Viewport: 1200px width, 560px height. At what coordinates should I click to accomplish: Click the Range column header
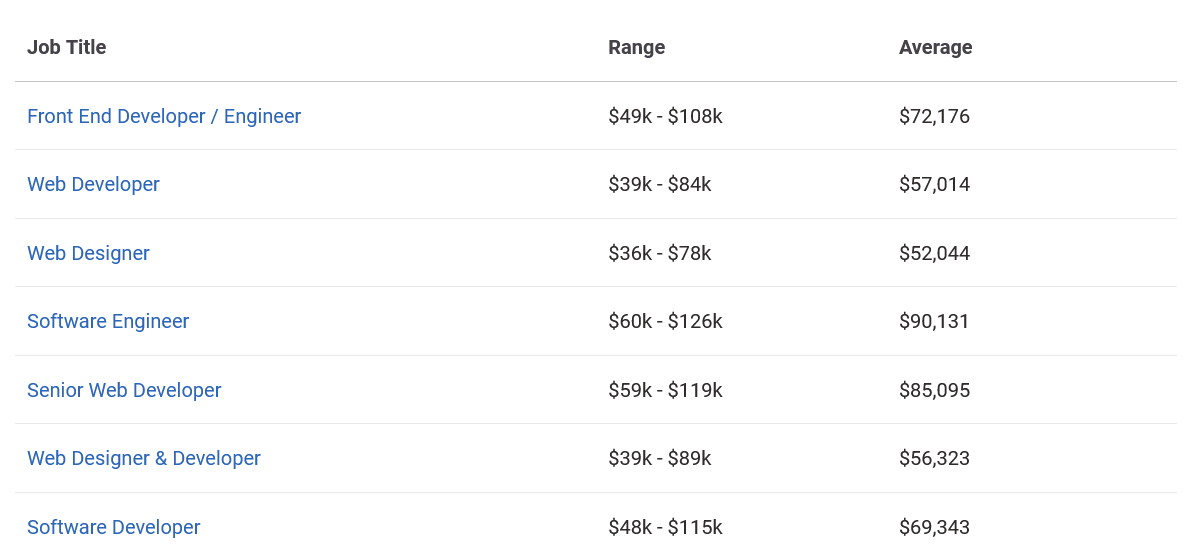[x=636, y=47]
